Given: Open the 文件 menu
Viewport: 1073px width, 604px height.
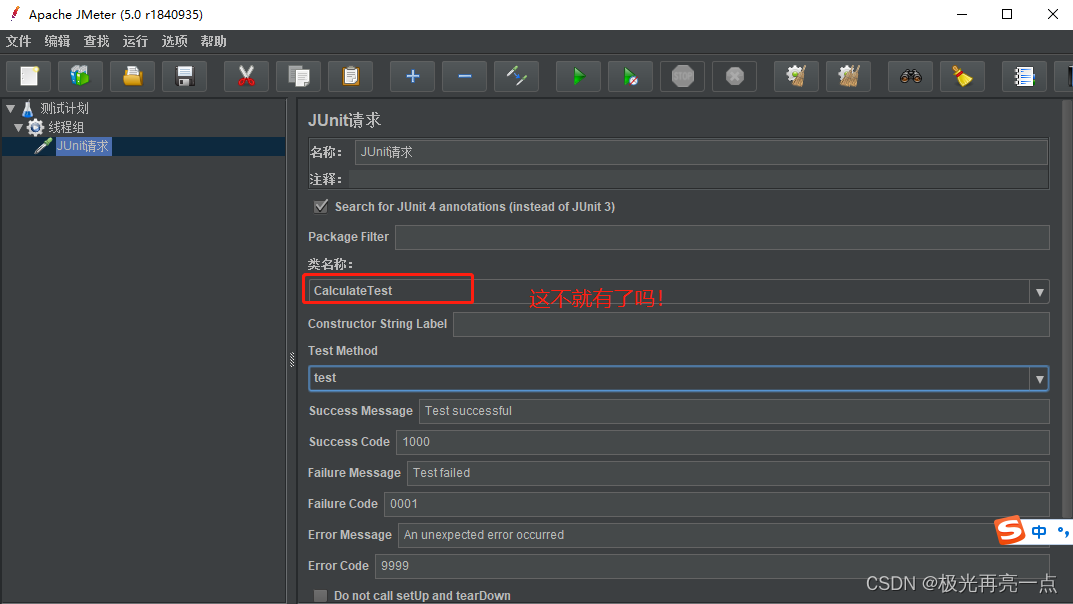Looking at the screenshot, I should pyautogui.click(x=18, y=41).
